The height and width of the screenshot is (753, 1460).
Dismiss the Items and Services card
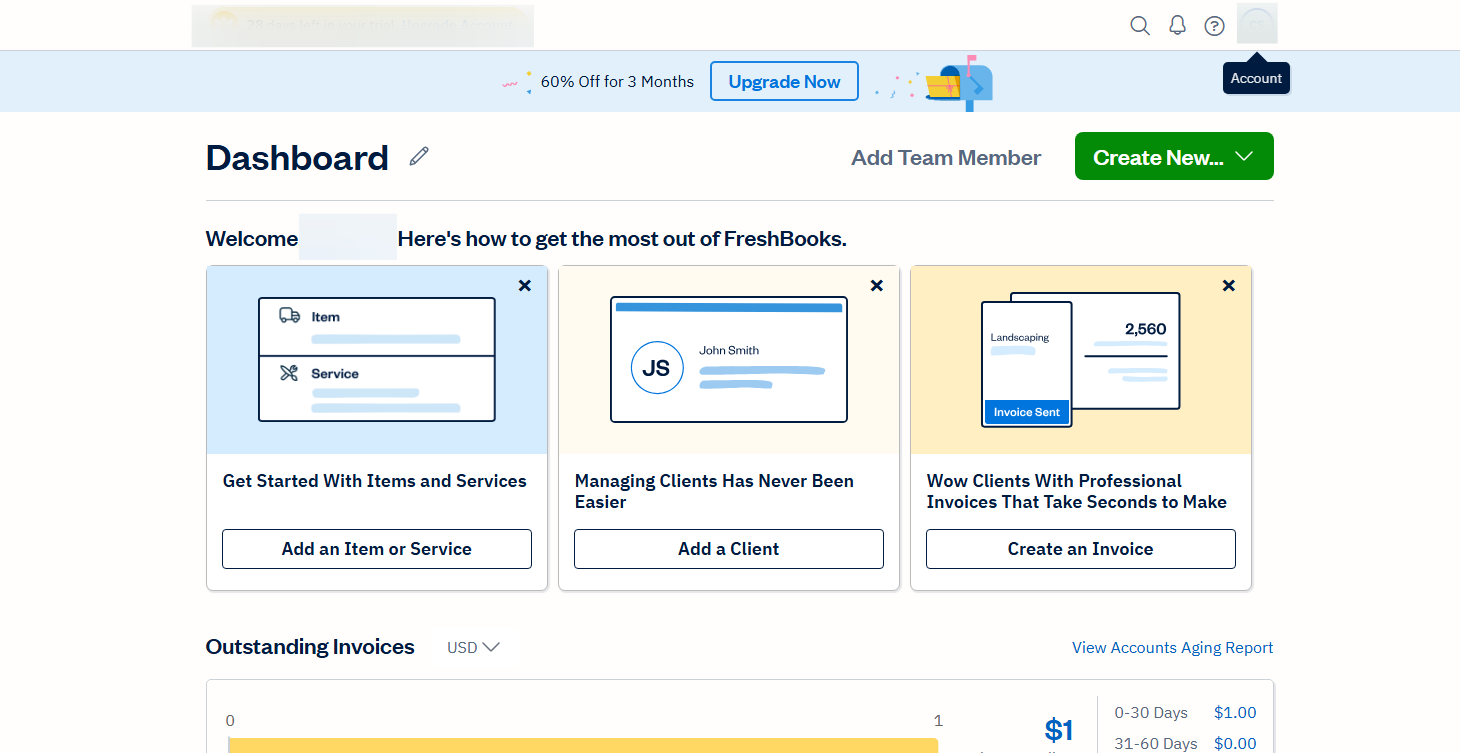[x=525, y=286]
